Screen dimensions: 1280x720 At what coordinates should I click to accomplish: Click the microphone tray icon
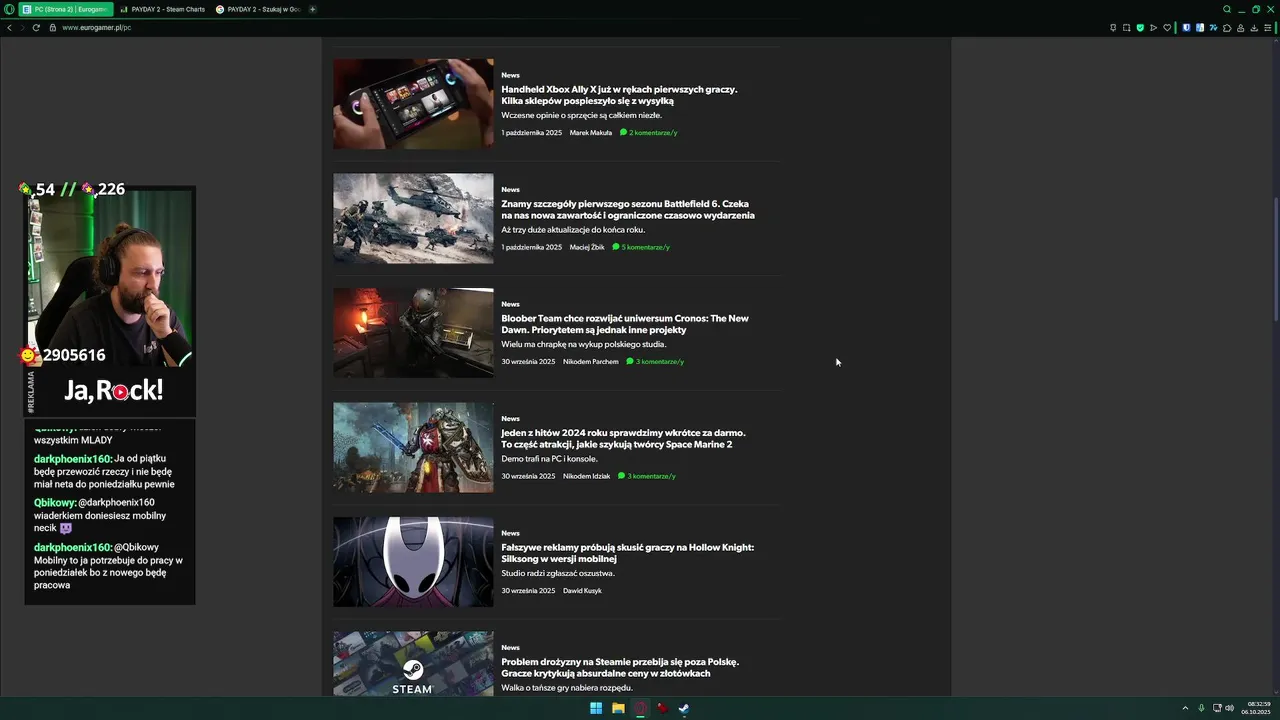[1201, 708]
